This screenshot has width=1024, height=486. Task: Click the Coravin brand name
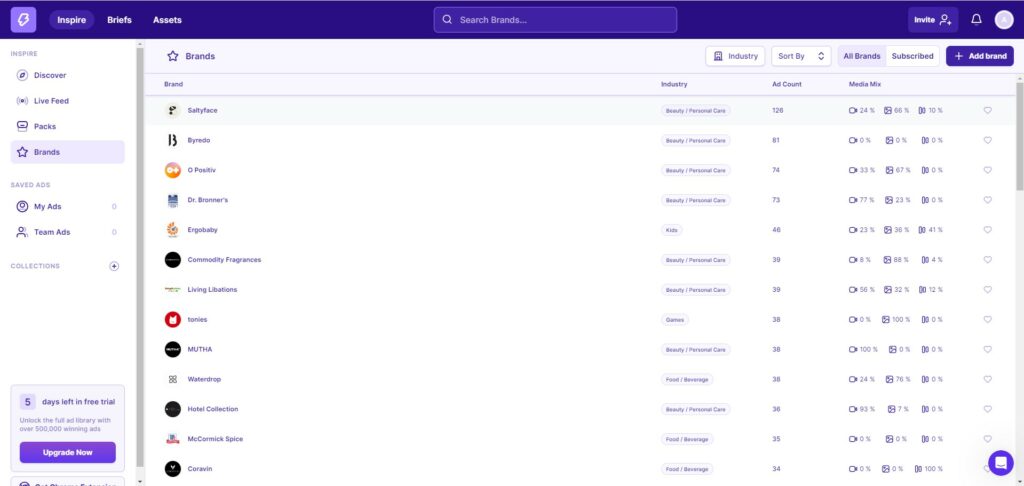pos(200,468)
